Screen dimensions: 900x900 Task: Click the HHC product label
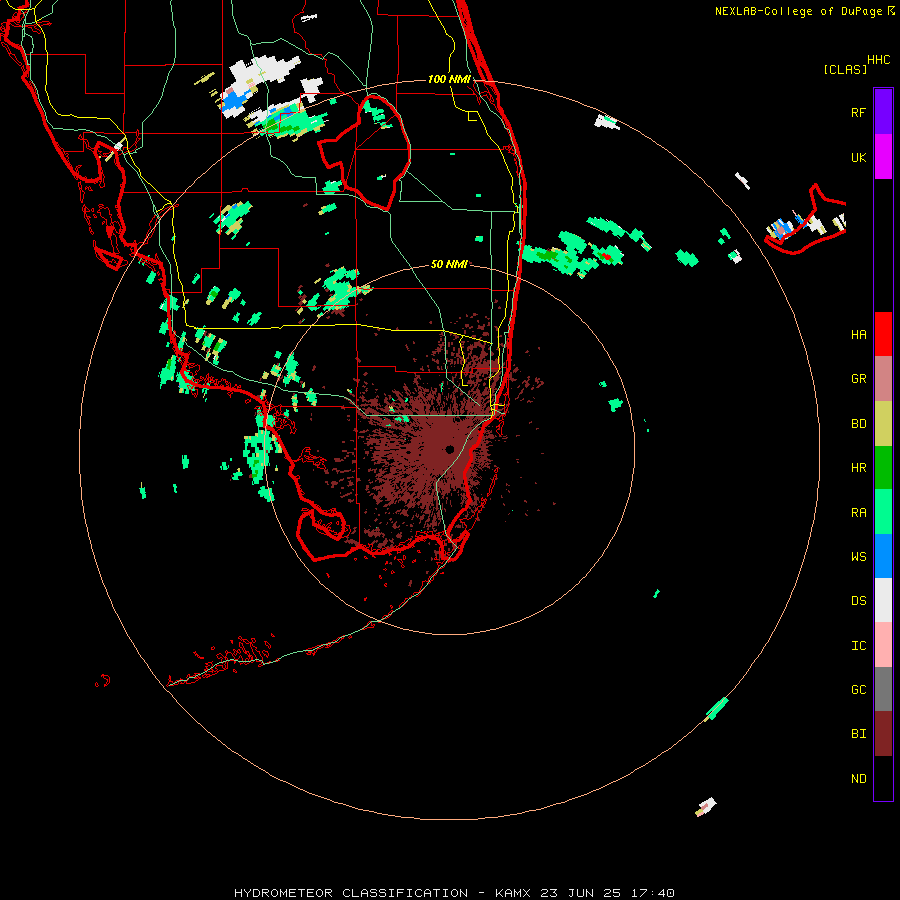878,60
